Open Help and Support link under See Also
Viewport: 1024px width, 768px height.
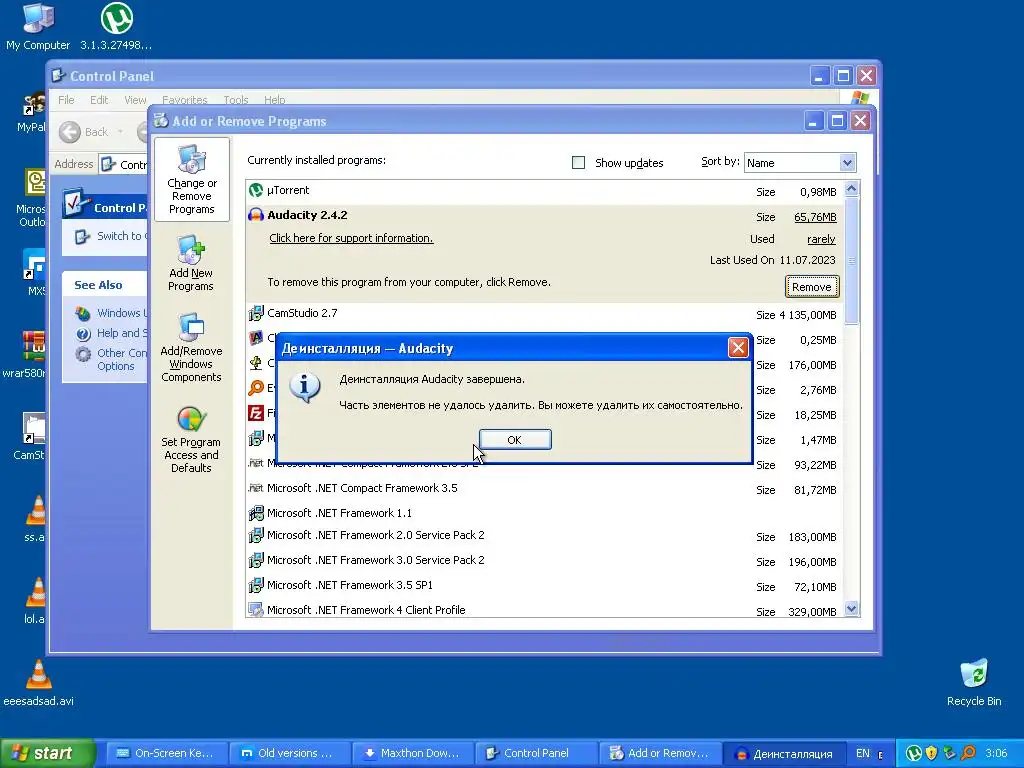[112, 333]
